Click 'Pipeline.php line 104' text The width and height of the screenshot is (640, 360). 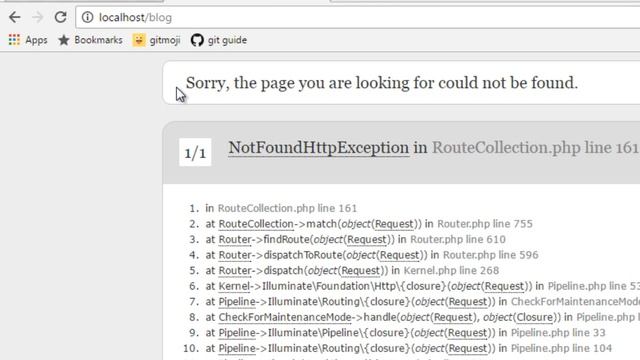click(562, 348)
